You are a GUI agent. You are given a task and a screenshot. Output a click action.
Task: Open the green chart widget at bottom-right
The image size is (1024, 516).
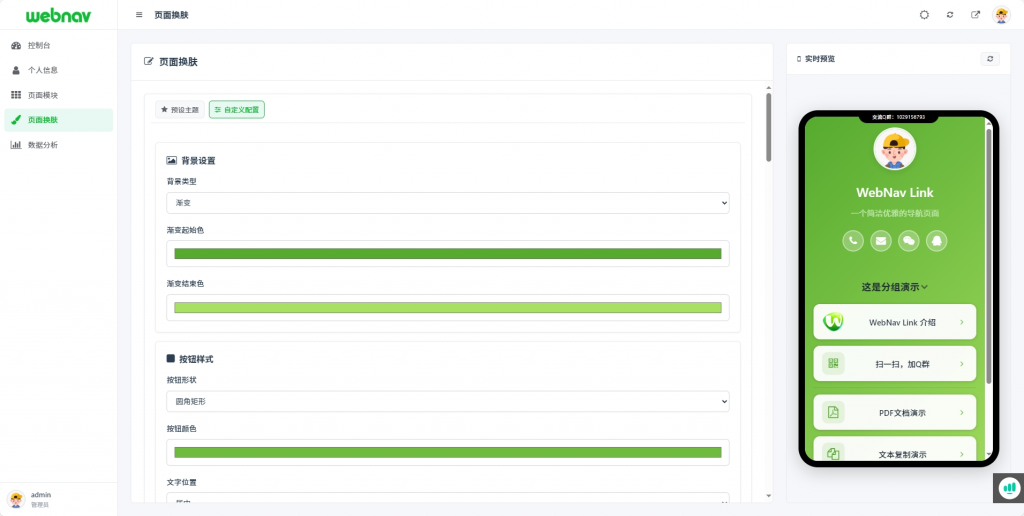(x=1009, y=488)
